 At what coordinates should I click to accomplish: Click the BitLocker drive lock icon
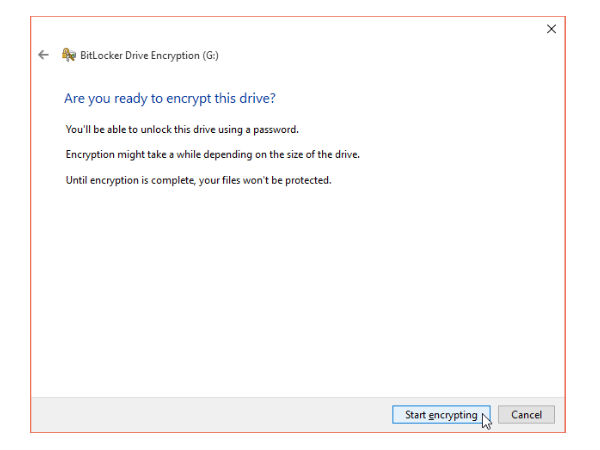[x=69, y=55]
